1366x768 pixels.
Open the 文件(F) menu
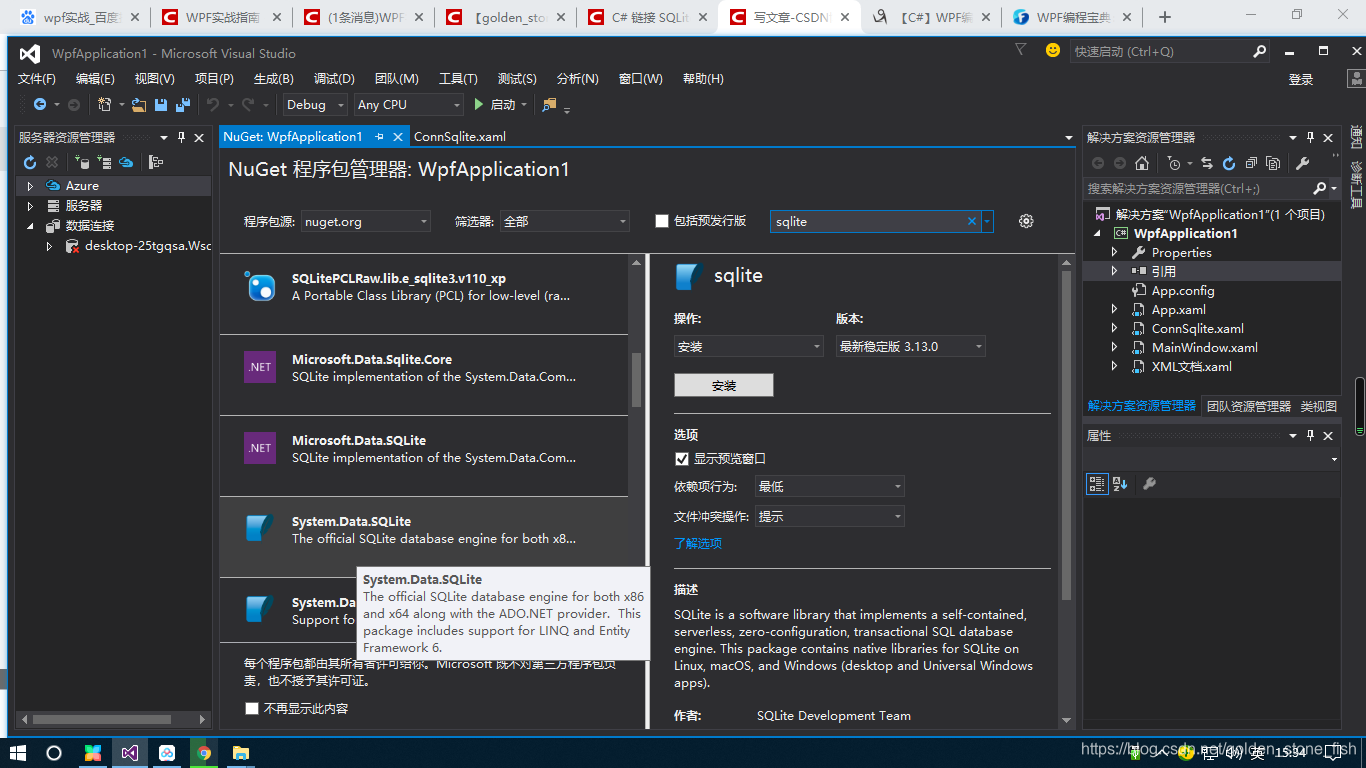(x=37, y=79)
